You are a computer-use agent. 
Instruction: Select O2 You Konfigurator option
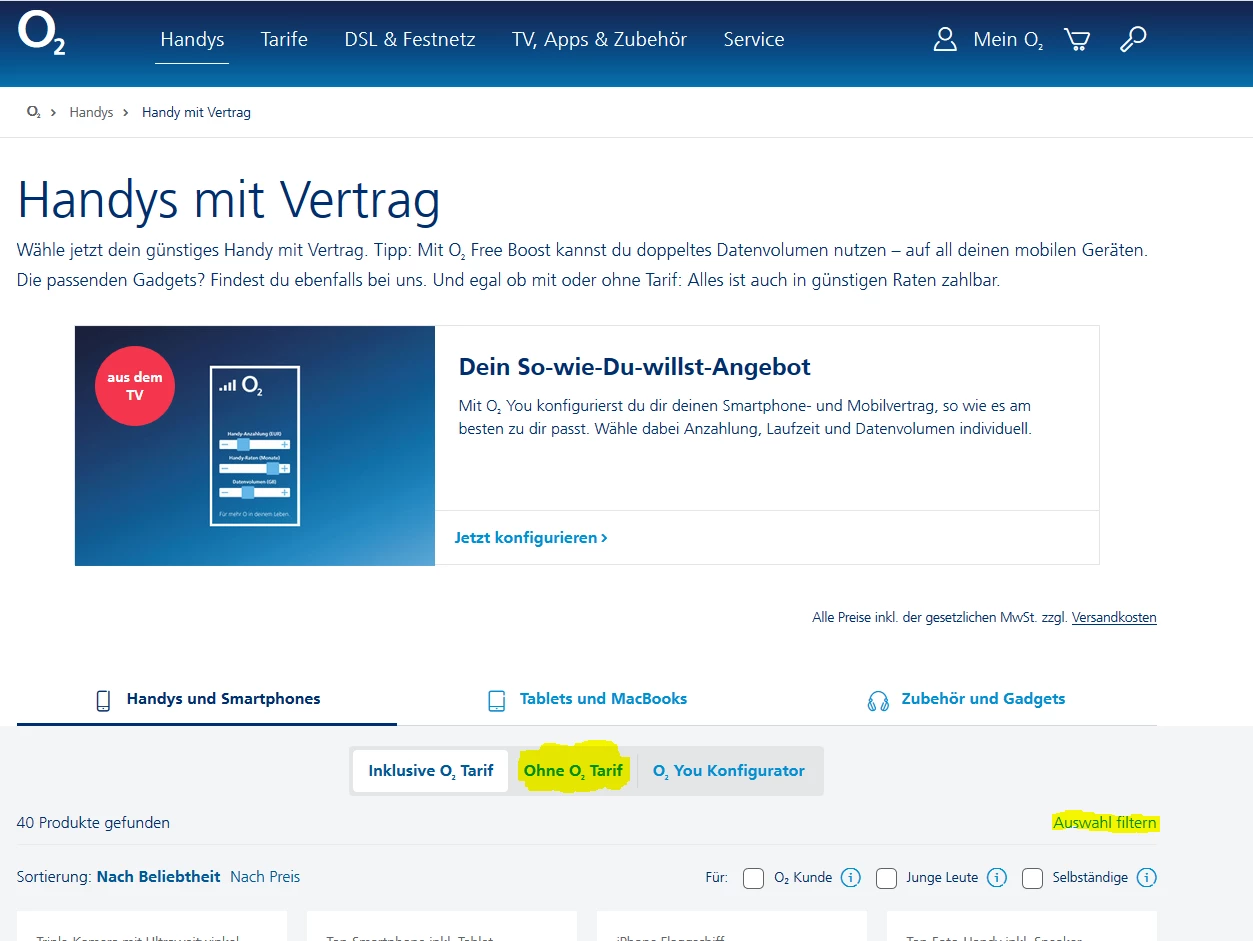(x=729, y=771)
